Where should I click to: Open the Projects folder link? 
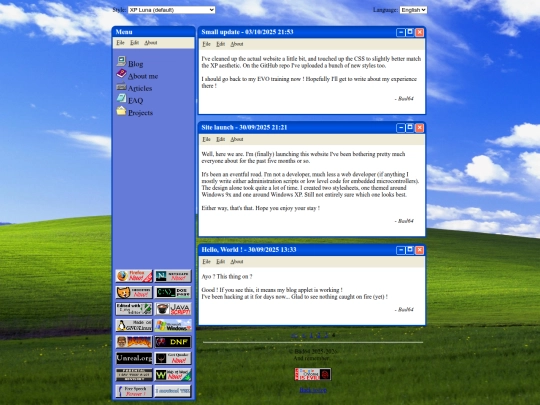[x=140, y=113]
